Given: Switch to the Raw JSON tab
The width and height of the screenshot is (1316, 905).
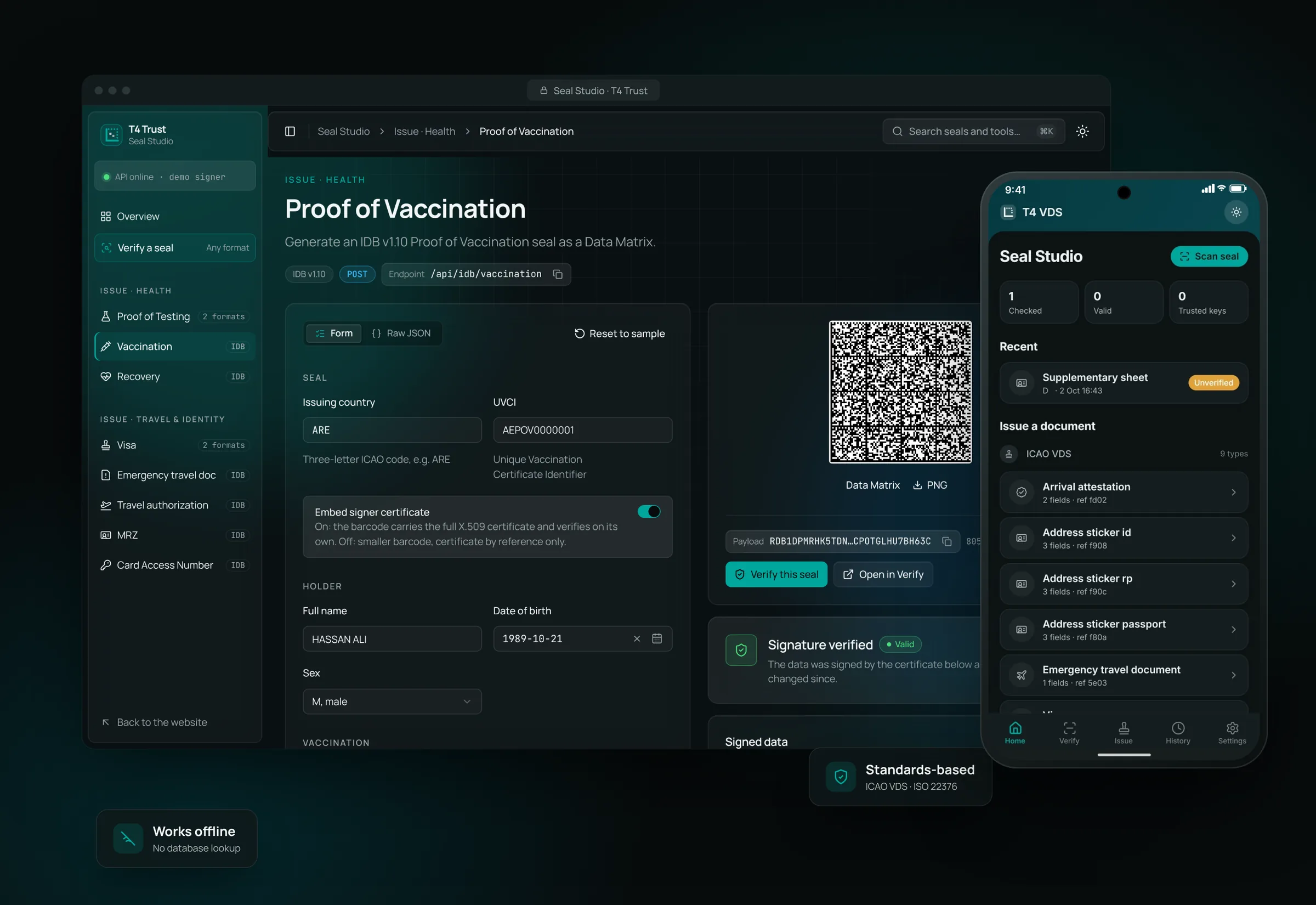Looking at the screenshot, I should (x=401, y=333).
